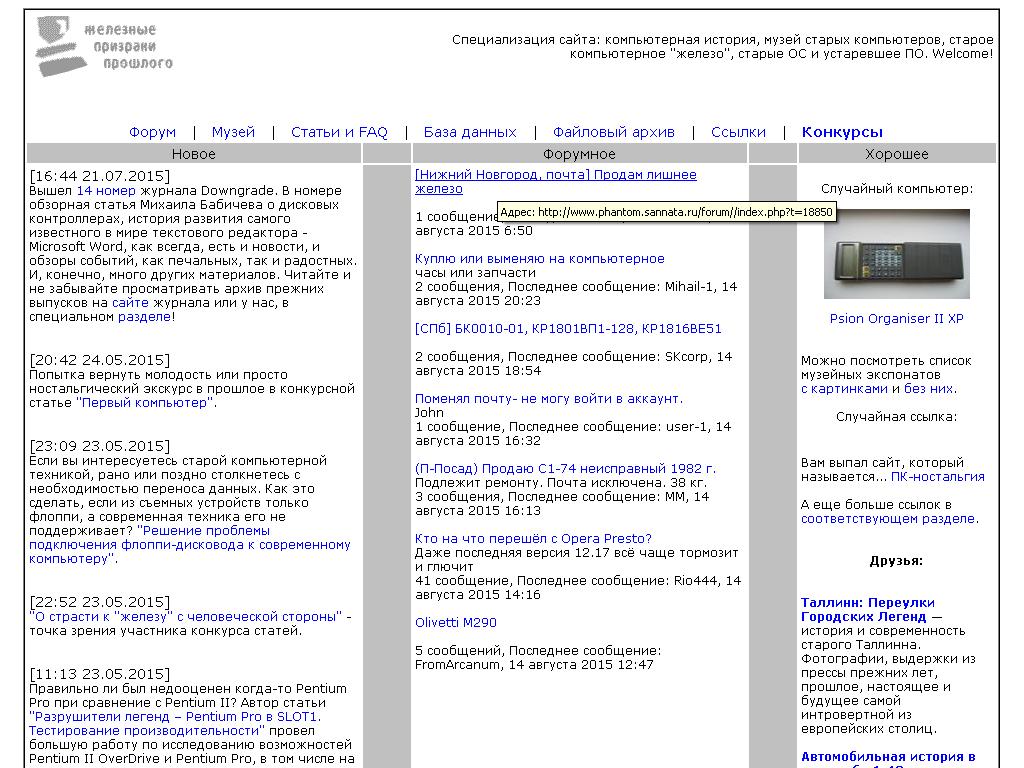This screenshot has height=768, width=1024.
Task: Open Таллинн: Переулки Городских Легенд link
Action: click(x=867, y=609)
